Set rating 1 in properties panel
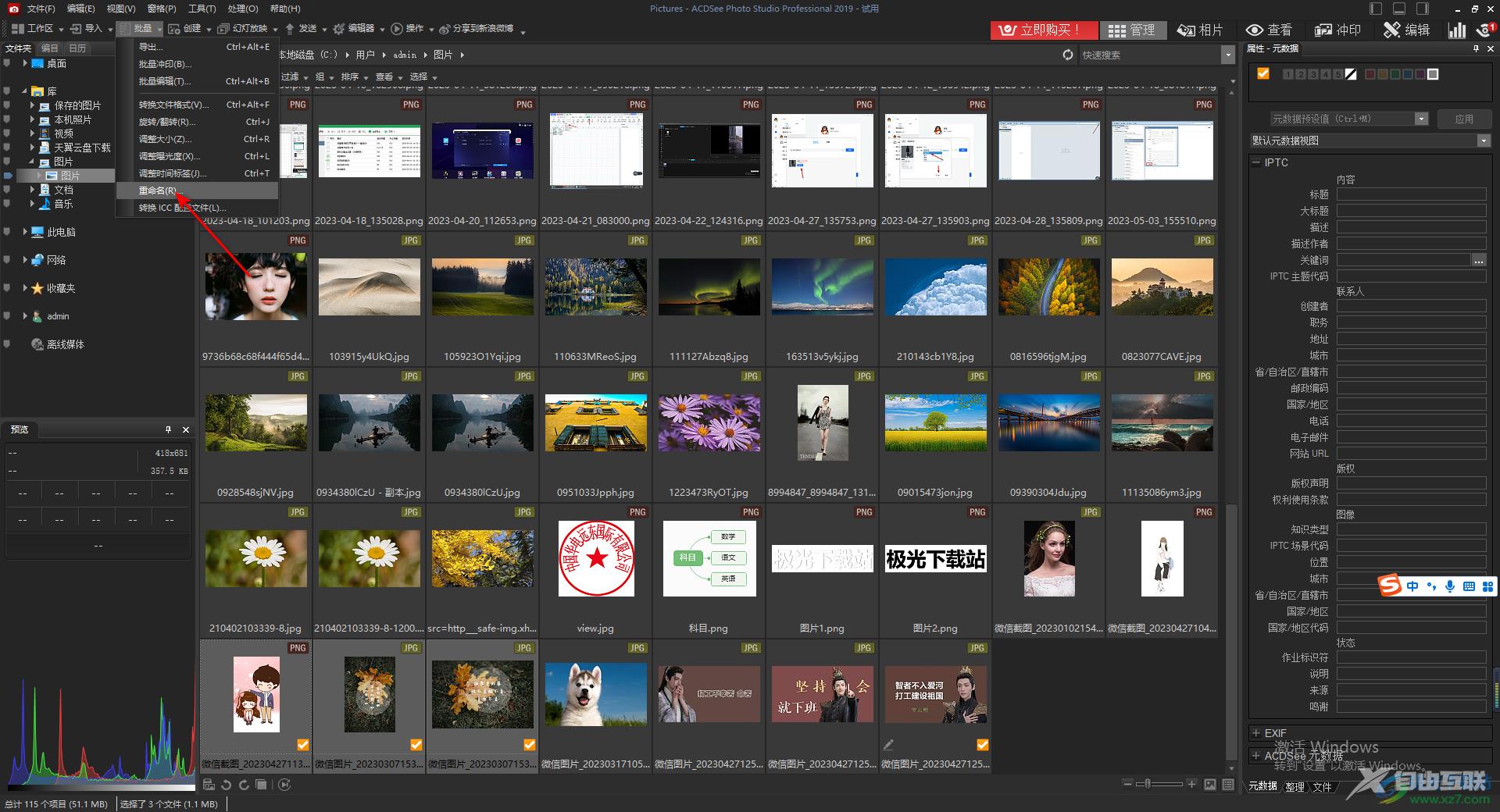 click(1288, 74)
